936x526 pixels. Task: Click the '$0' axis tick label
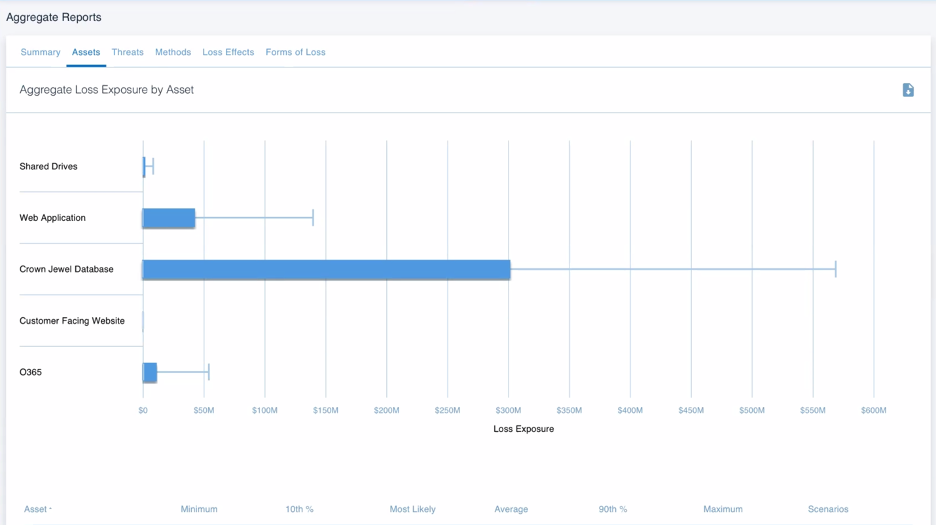[143, 410]
